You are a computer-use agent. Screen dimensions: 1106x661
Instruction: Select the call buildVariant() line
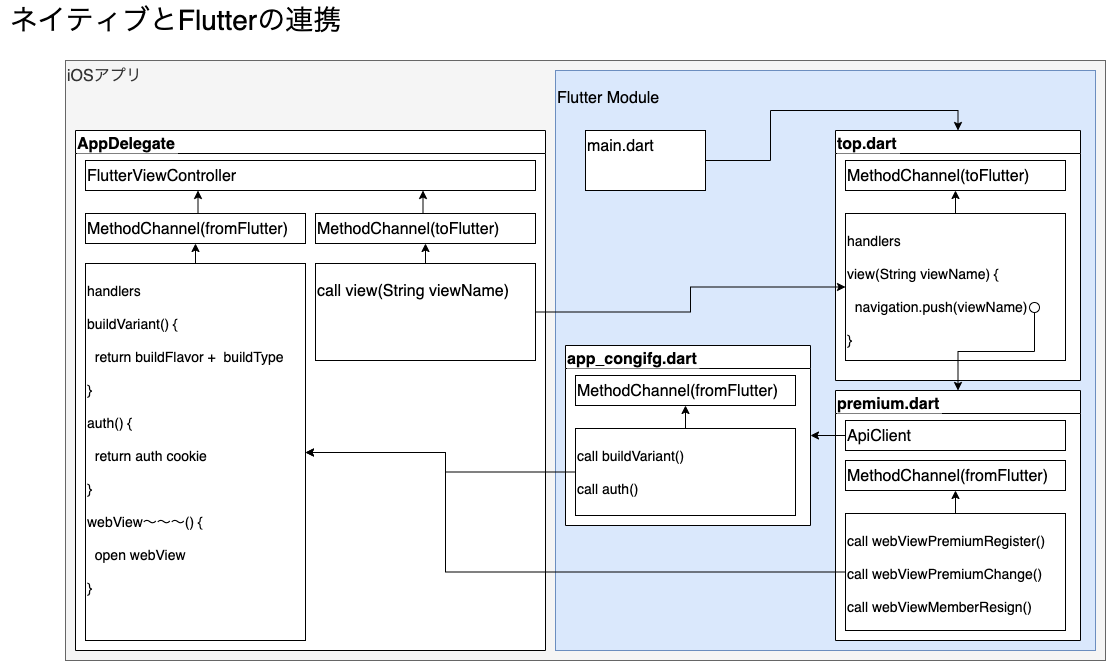click(631, 456)
